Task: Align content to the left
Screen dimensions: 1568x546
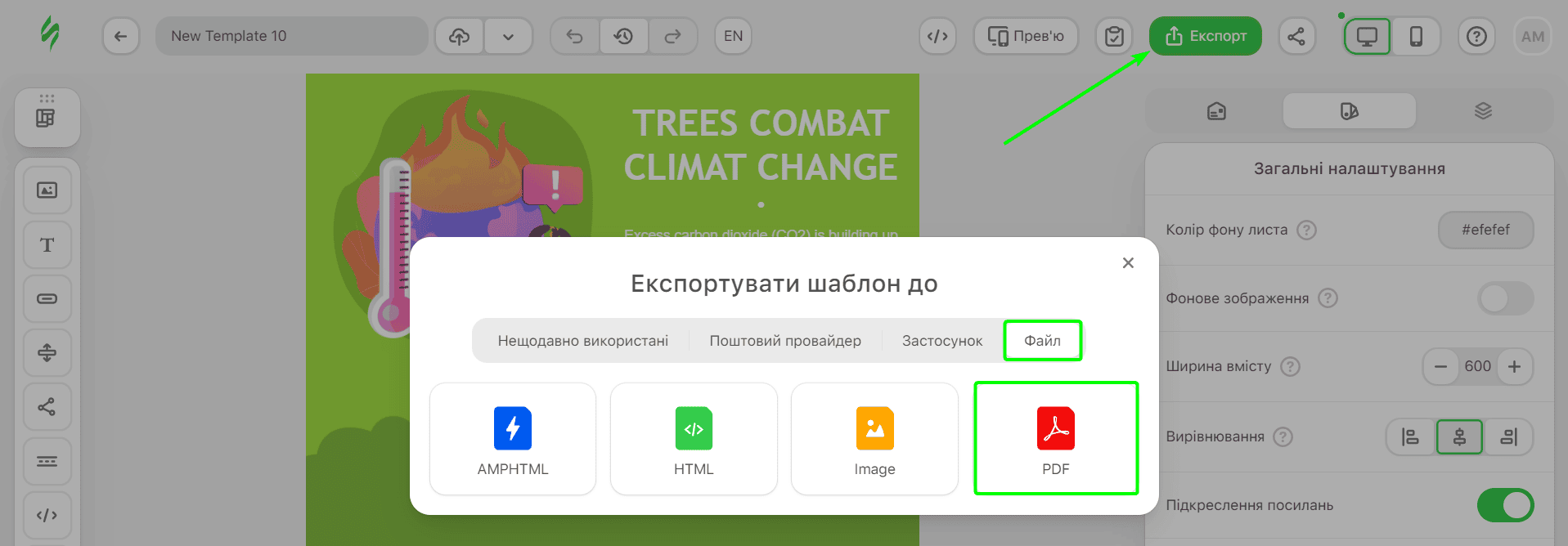Action: [1411, 437]
